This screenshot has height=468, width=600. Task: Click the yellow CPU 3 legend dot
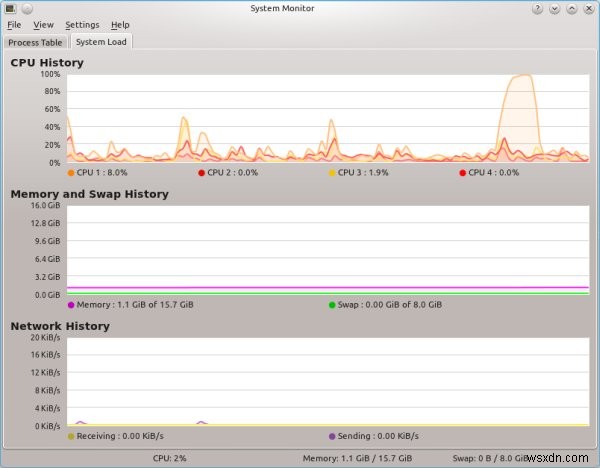coord(332,173)
